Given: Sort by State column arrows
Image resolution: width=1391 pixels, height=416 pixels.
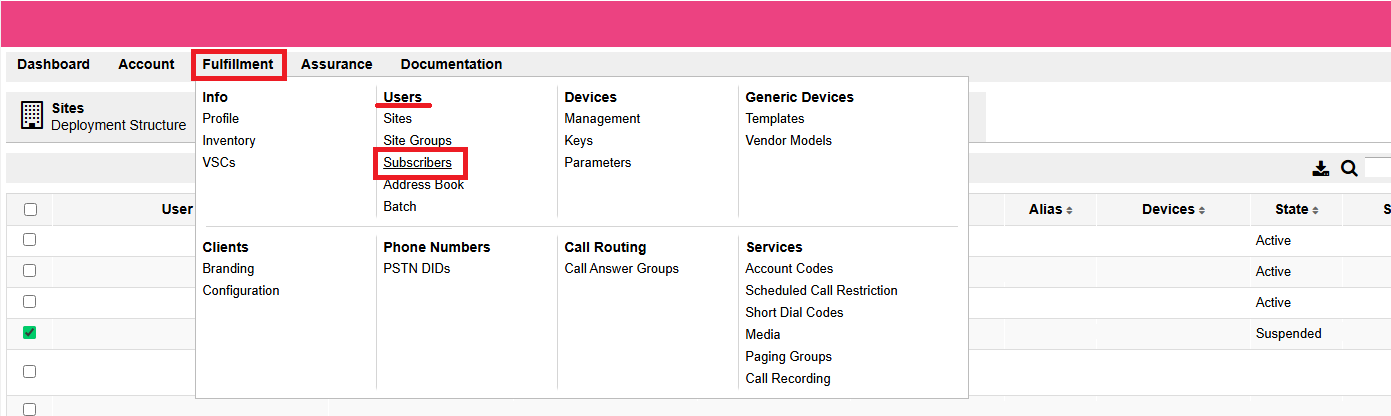Looking at the screenshot, I should tap(1315, 210).
